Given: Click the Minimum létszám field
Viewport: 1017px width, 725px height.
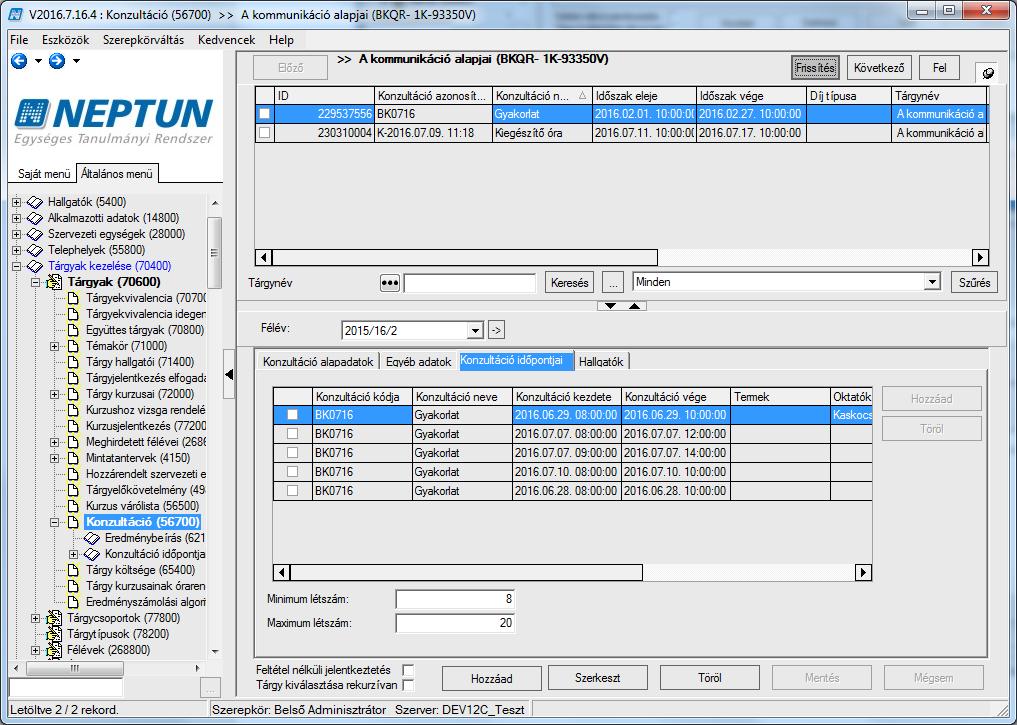Looking at the screenshot, I should point(455,599).
